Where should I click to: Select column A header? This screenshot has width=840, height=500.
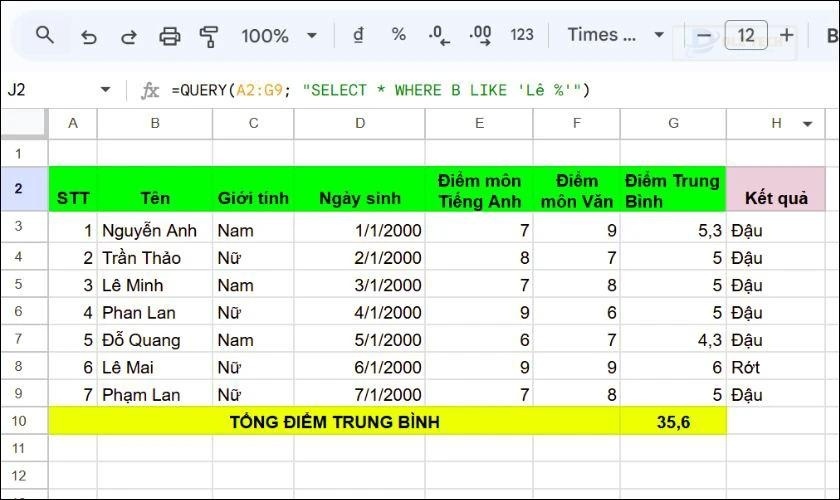(73, 123)
